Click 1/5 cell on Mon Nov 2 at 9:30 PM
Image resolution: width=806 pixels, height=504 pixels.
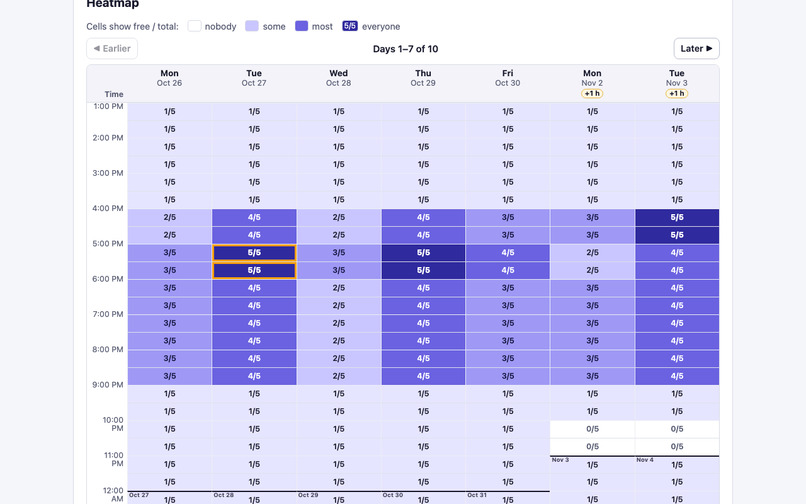592,411
